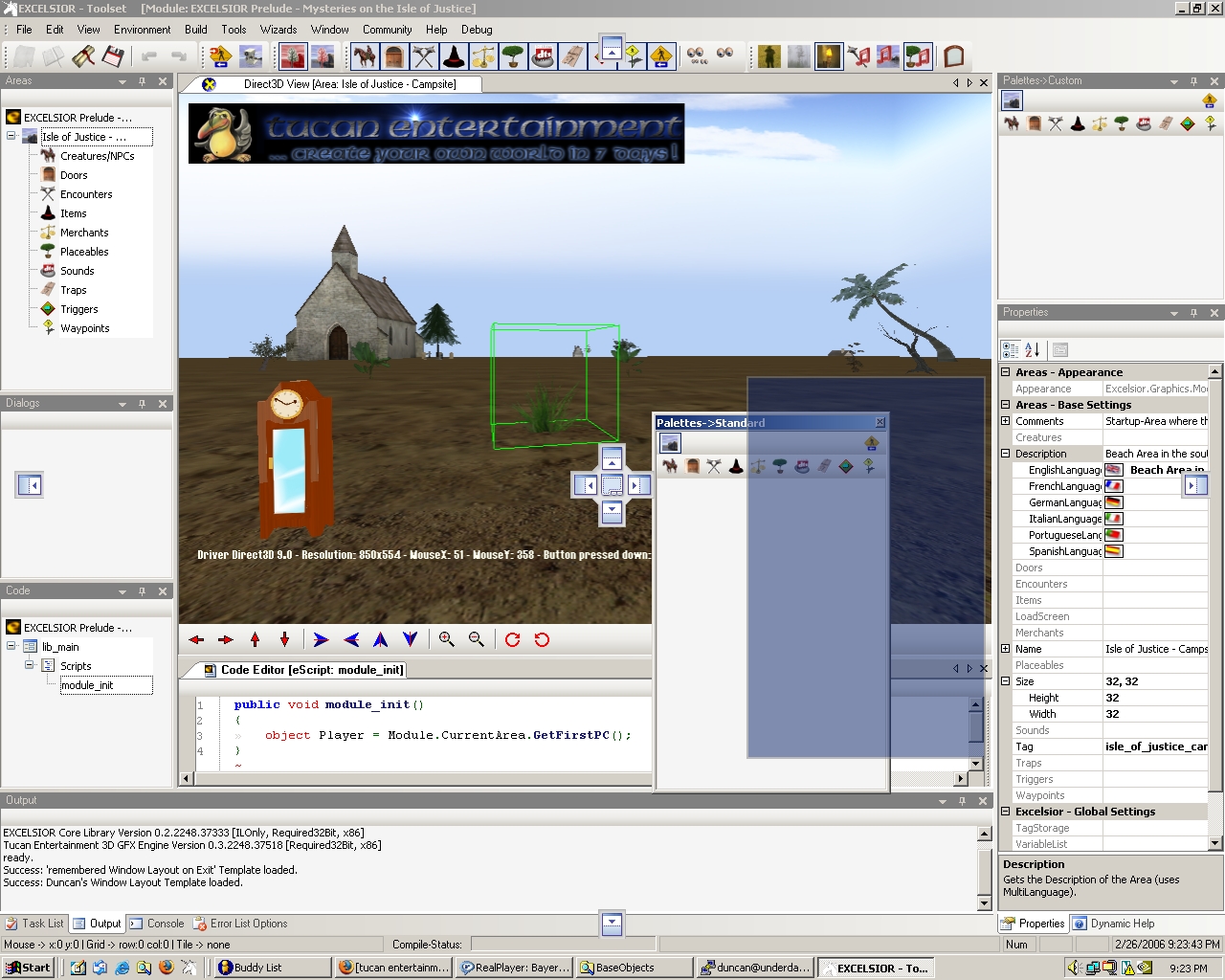
Task: Click Code Editor horizontal scrollbar right arrow
Action: point(961,778)
